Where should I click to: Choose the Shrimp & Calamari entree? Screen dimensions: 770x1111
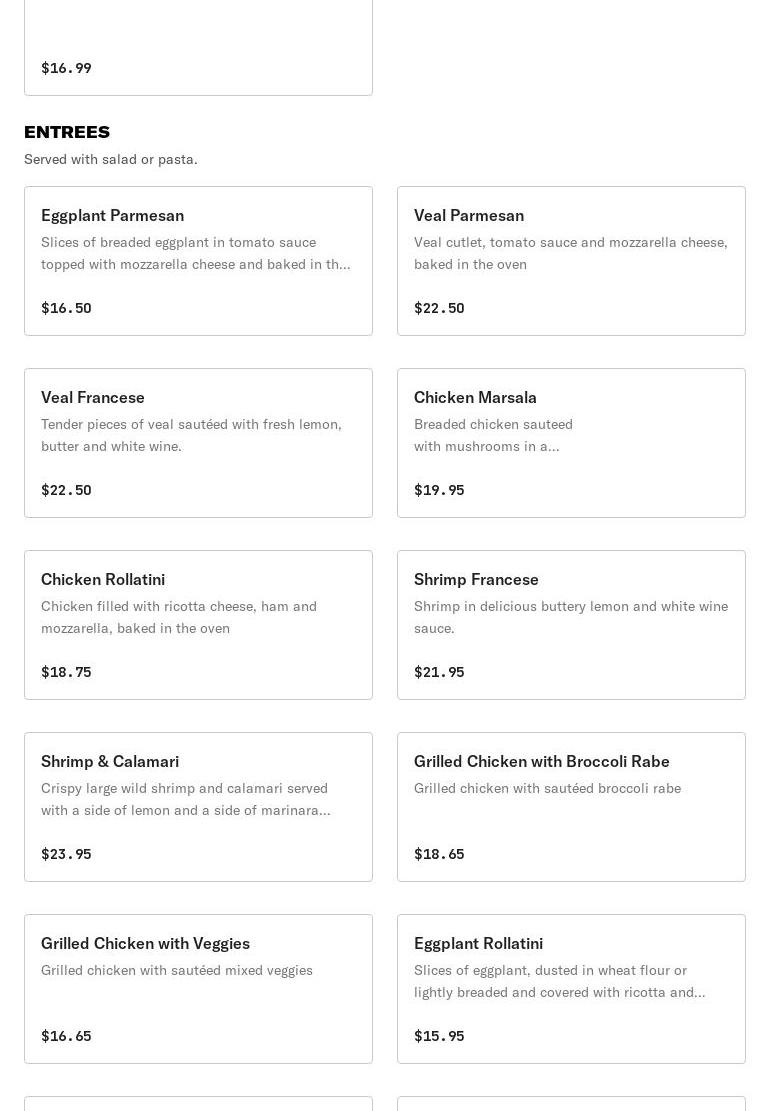[198, 806]
